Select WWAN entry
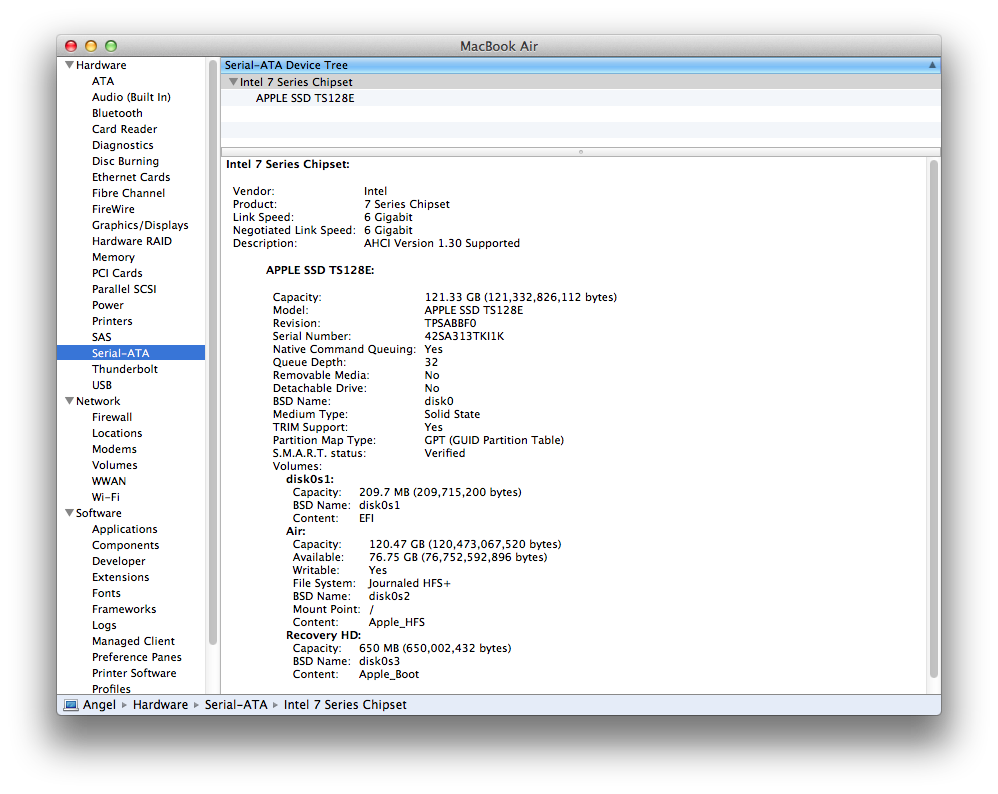 coord(109,481)
